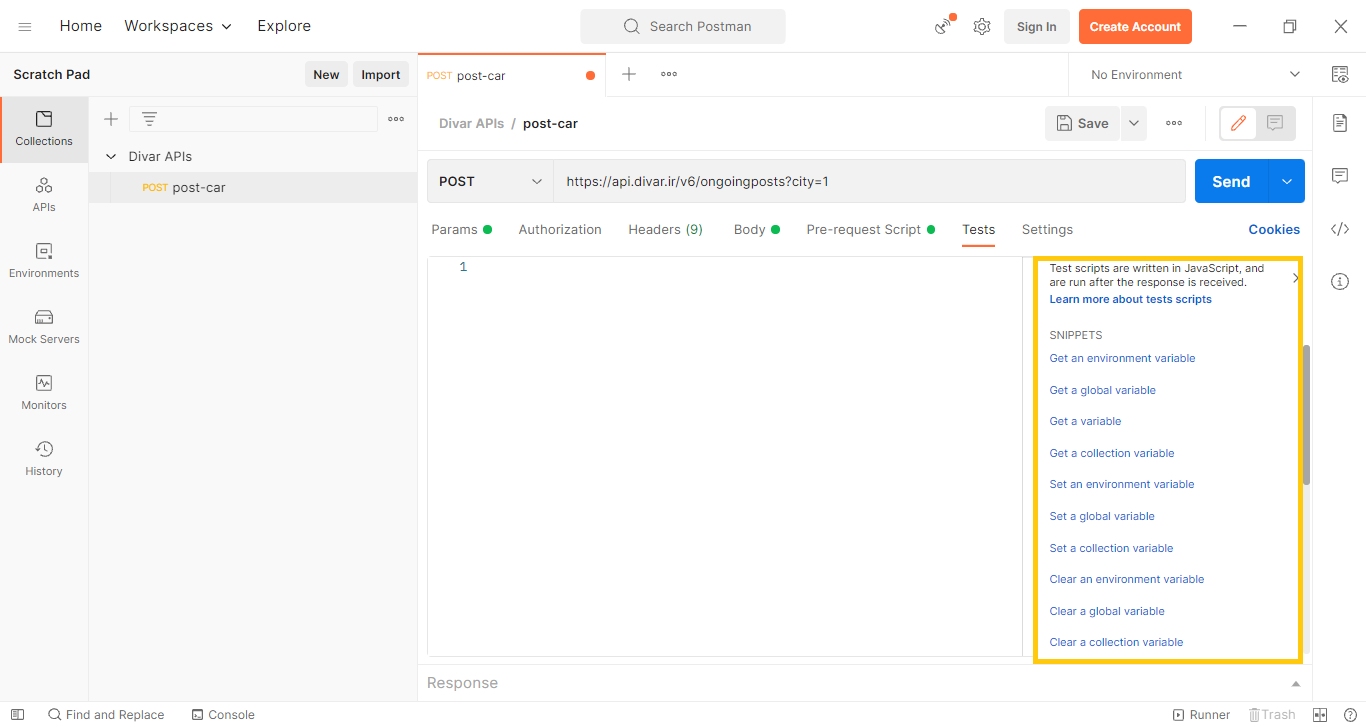This screenshot has height=727, width=1366.
Task: Click the Create Account button
Action: [x=1135, y=27]
